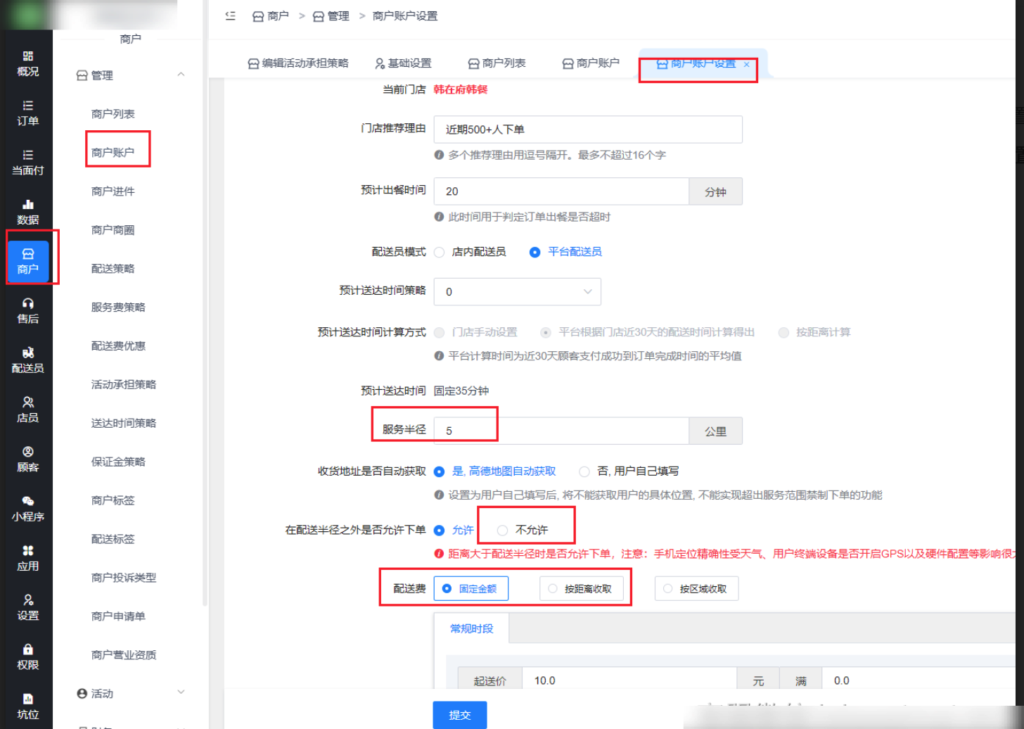The width and height of the screenshot is (1024, 729).
Task: Open 配送策略 in the side menu
Action: click(x=113, y=269)
